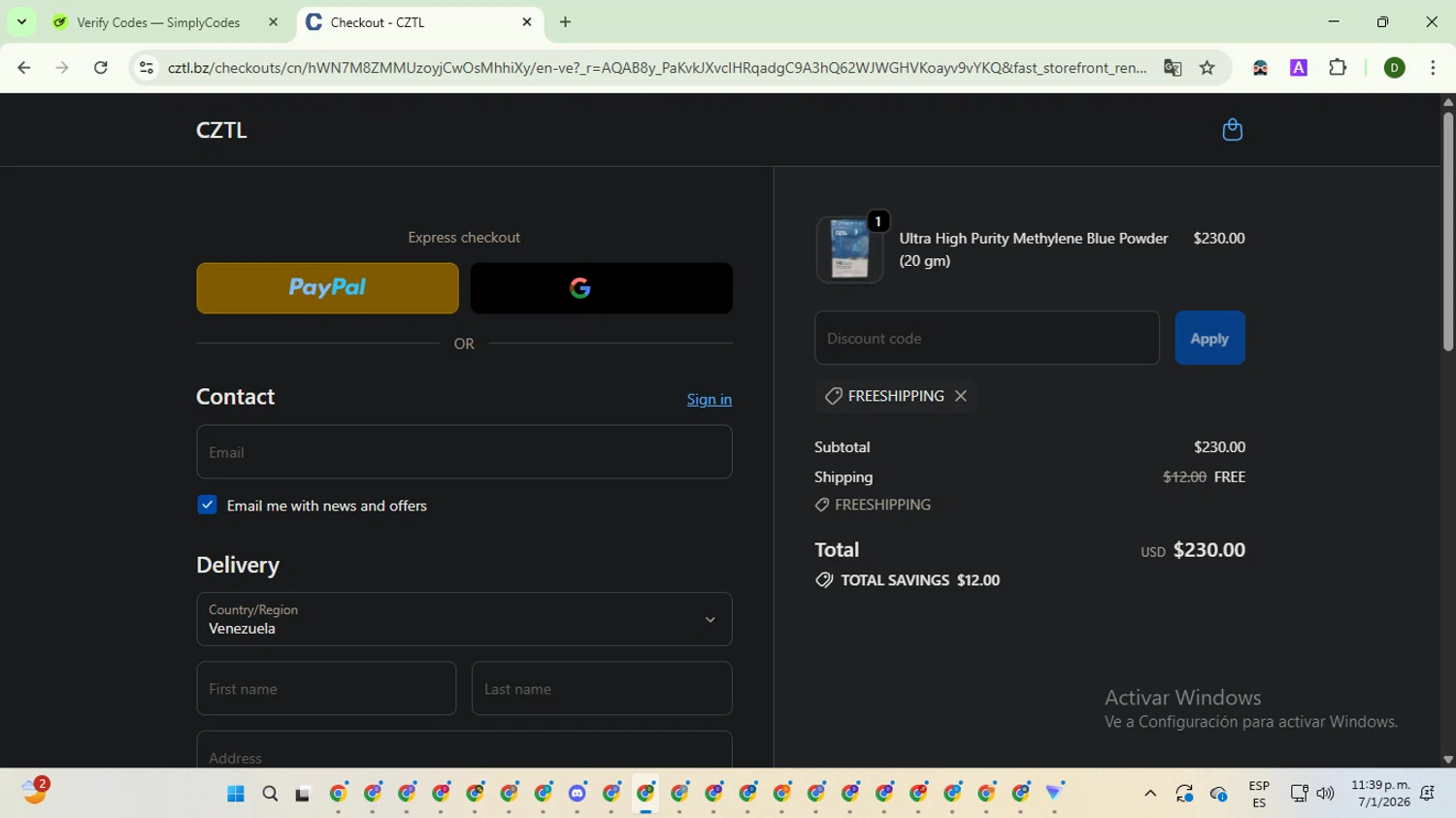
Task: Open the Chrome profile 'D' avatar
Action: [1395, 68]
